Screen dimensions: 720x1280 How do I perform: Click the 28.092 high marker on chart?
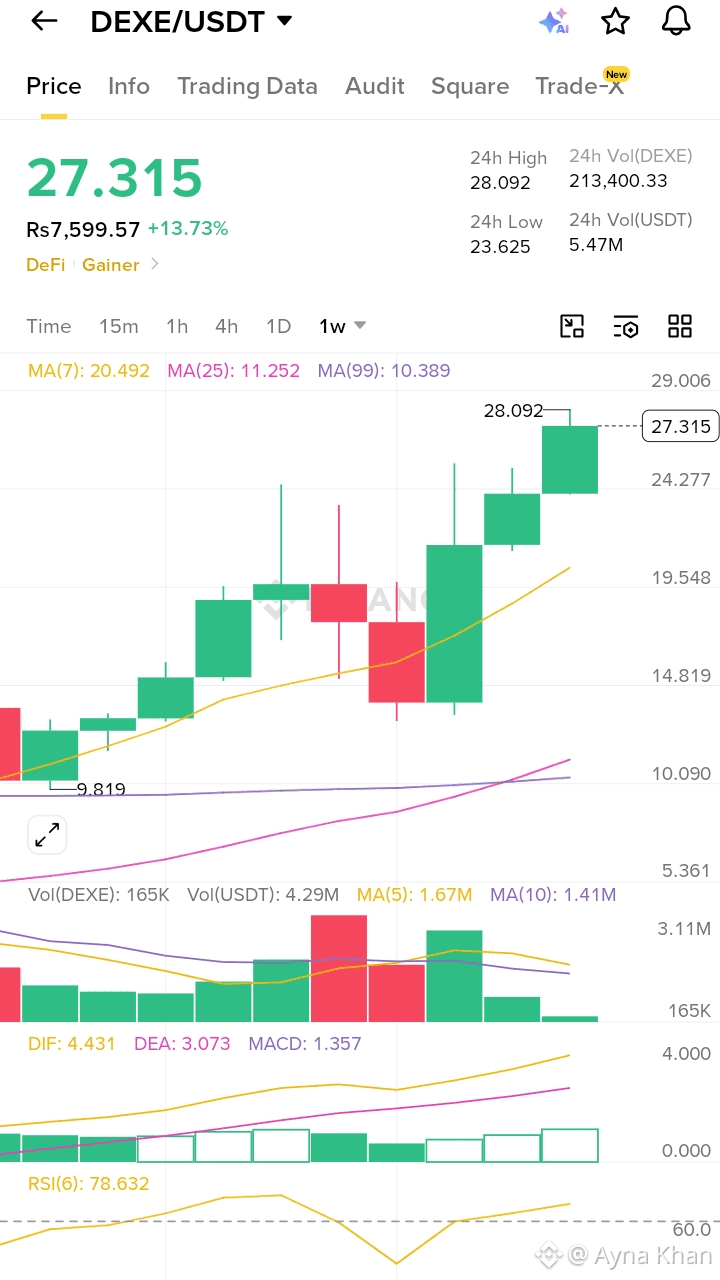pyautogui.click(x=513, y=410)
